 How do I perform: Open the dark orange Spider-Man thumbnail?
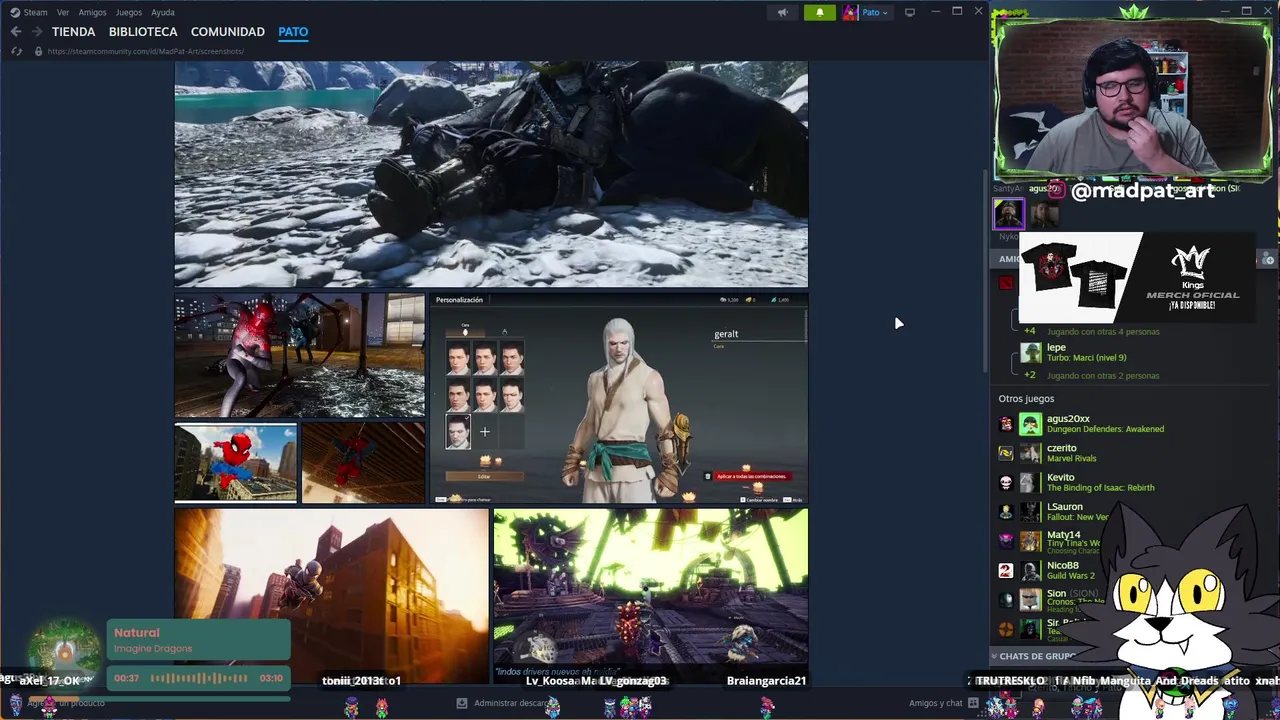pos(363,462)
